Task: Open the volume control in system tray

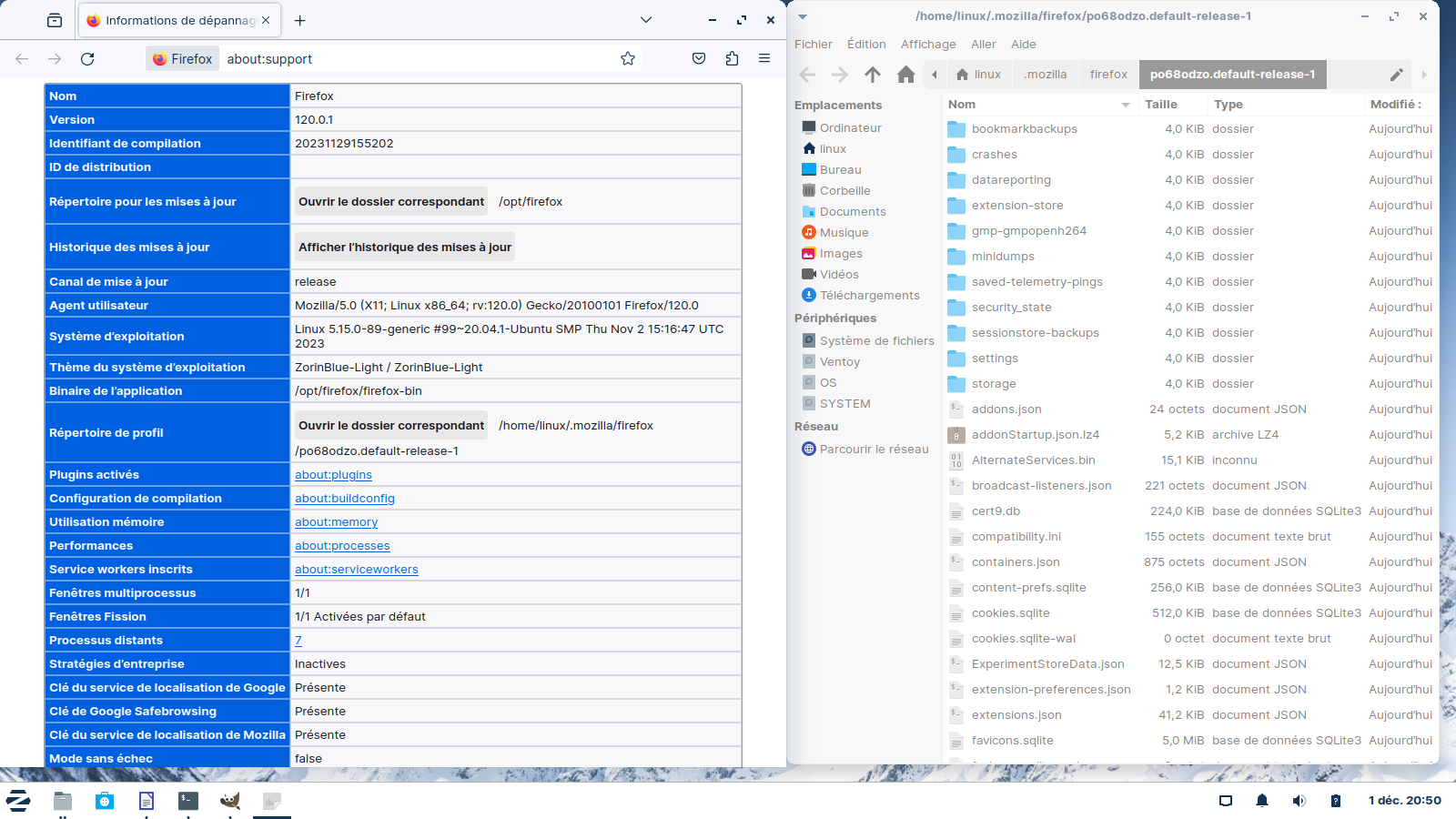Action: [1299, 801]
